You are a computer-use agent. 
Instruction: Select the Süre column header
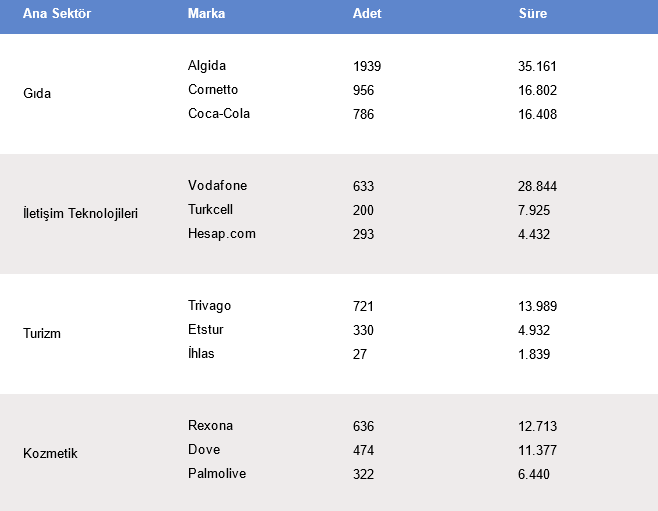click(533, 13)
